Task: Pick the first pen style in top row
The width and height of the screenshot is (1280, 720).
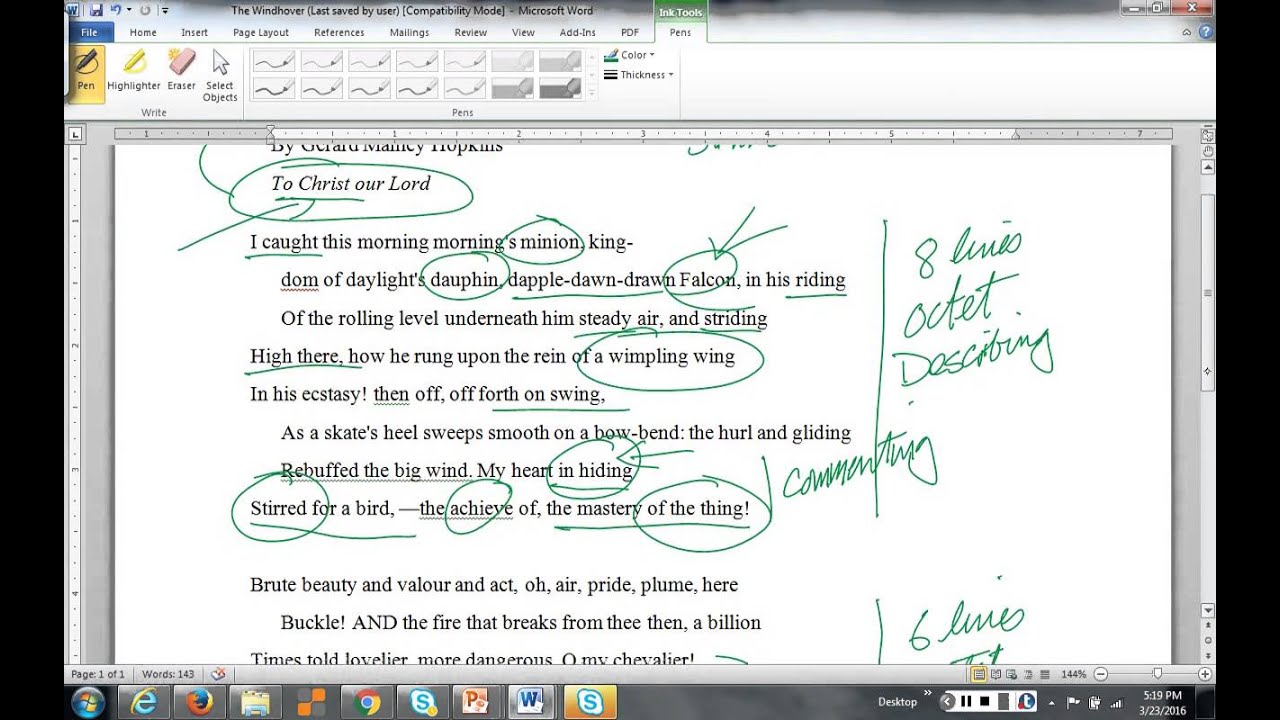Action: tap(274, 62)
